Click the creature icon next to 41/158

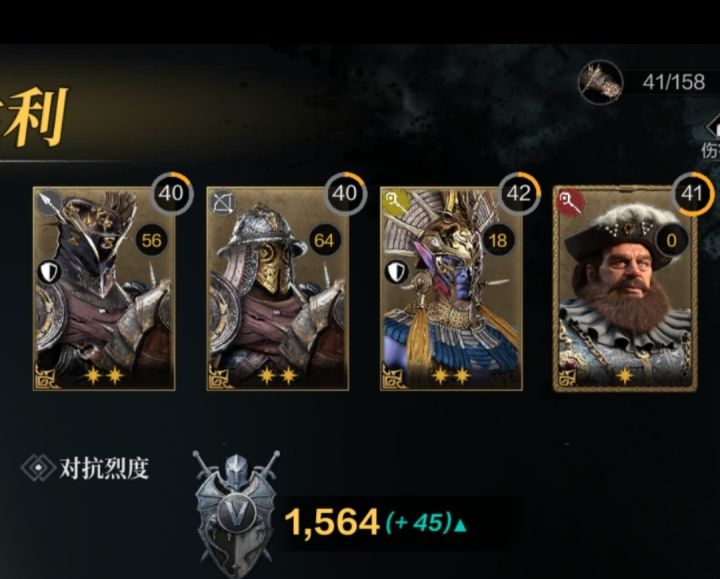[601, 82]
